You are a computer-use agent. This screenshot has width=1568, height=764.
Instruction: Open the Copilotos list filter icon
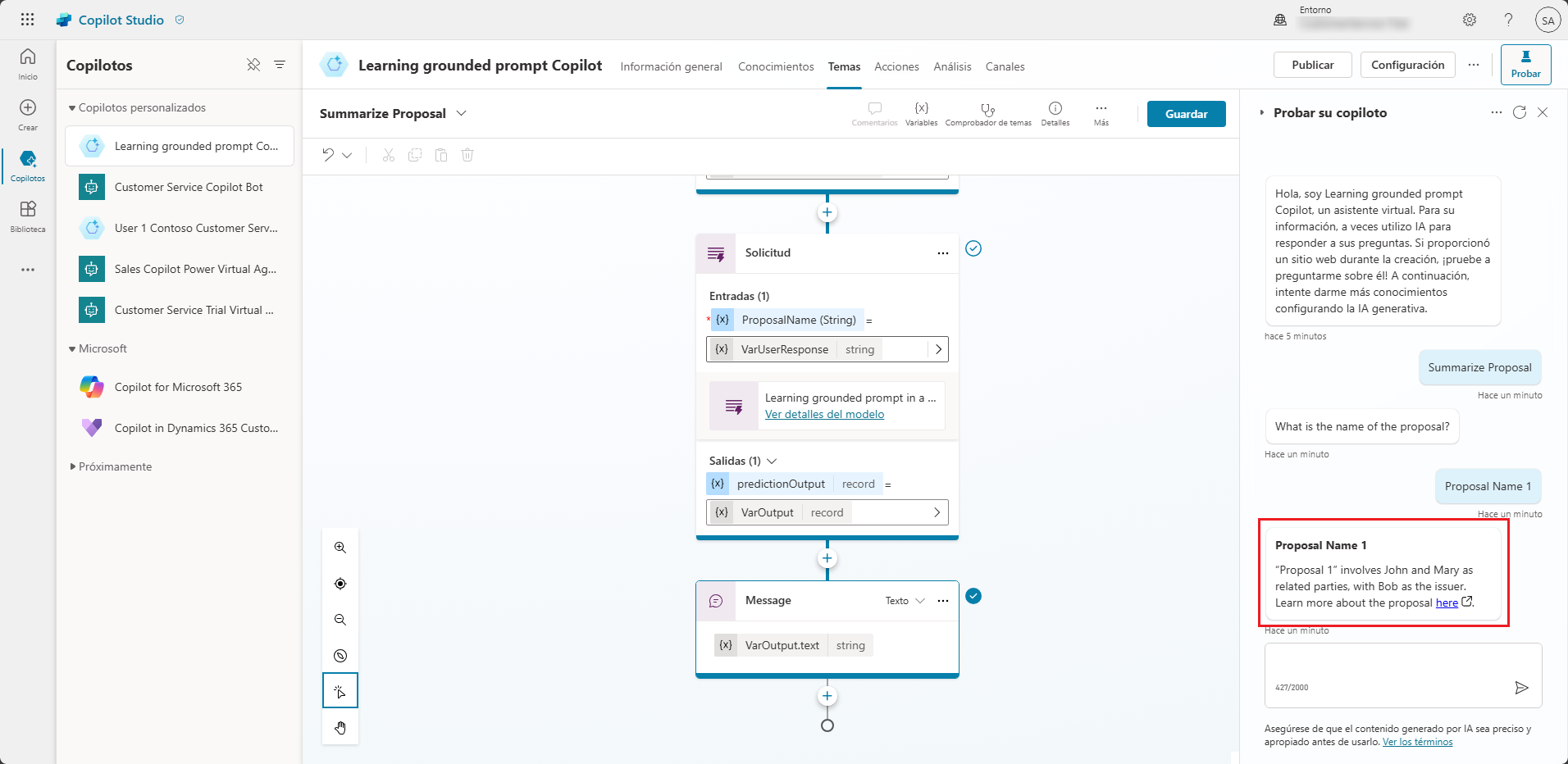point(280,65)
